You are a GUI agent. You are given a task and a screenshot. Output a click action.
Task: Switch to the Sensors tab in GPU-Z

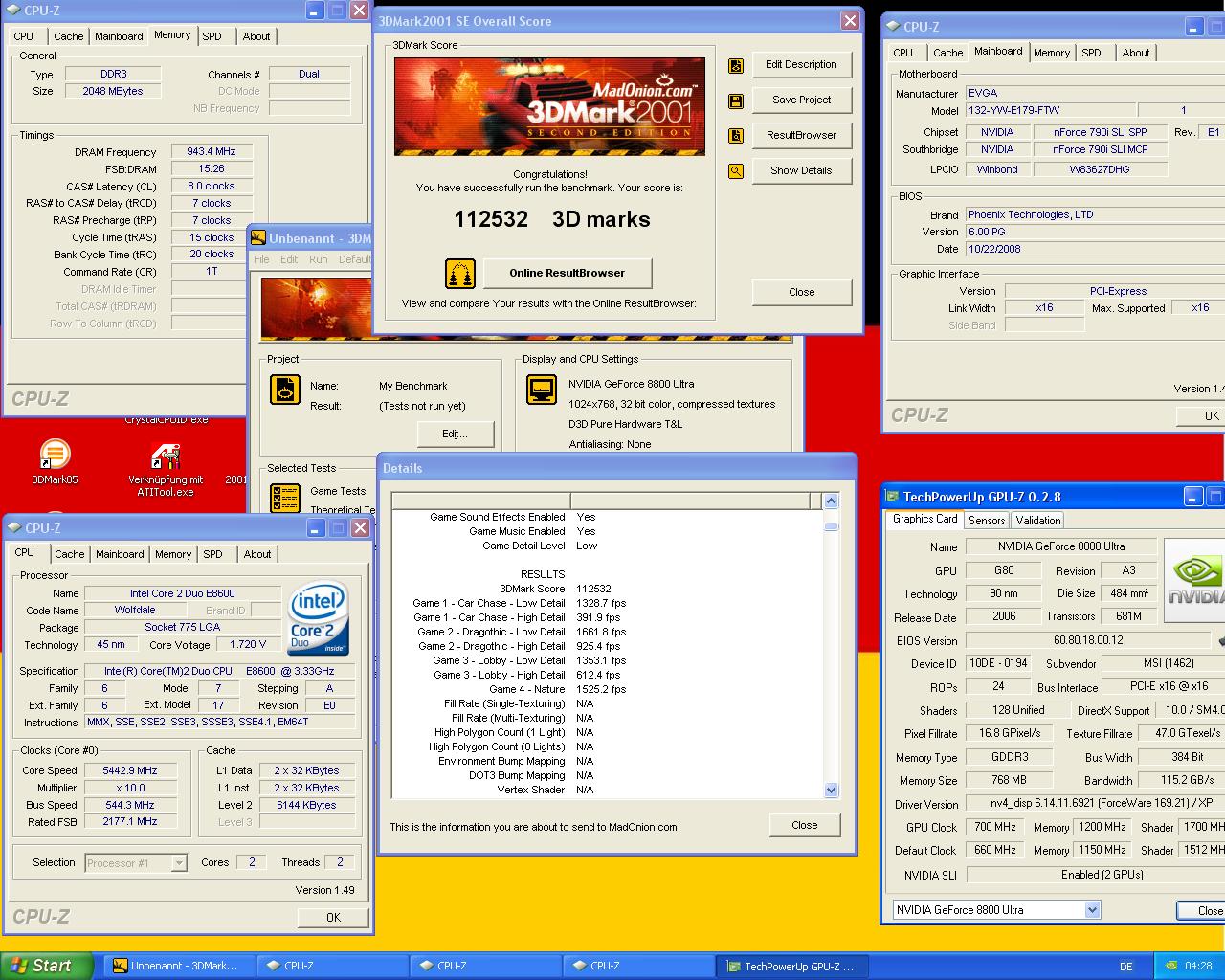[x=987, y=521]
